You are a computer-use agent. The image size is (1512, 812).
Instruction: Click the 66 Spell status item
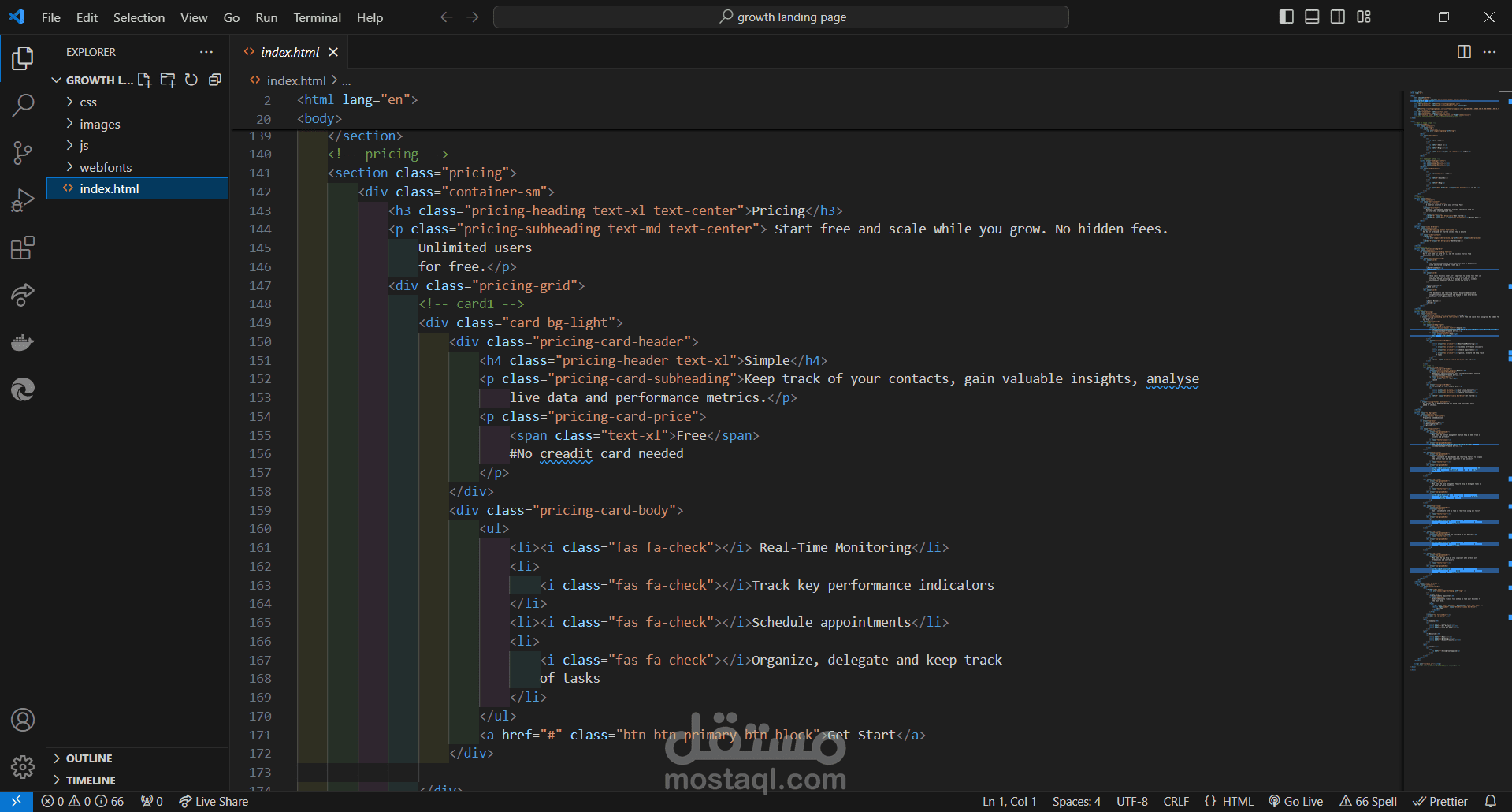[x=1368, y=801]
